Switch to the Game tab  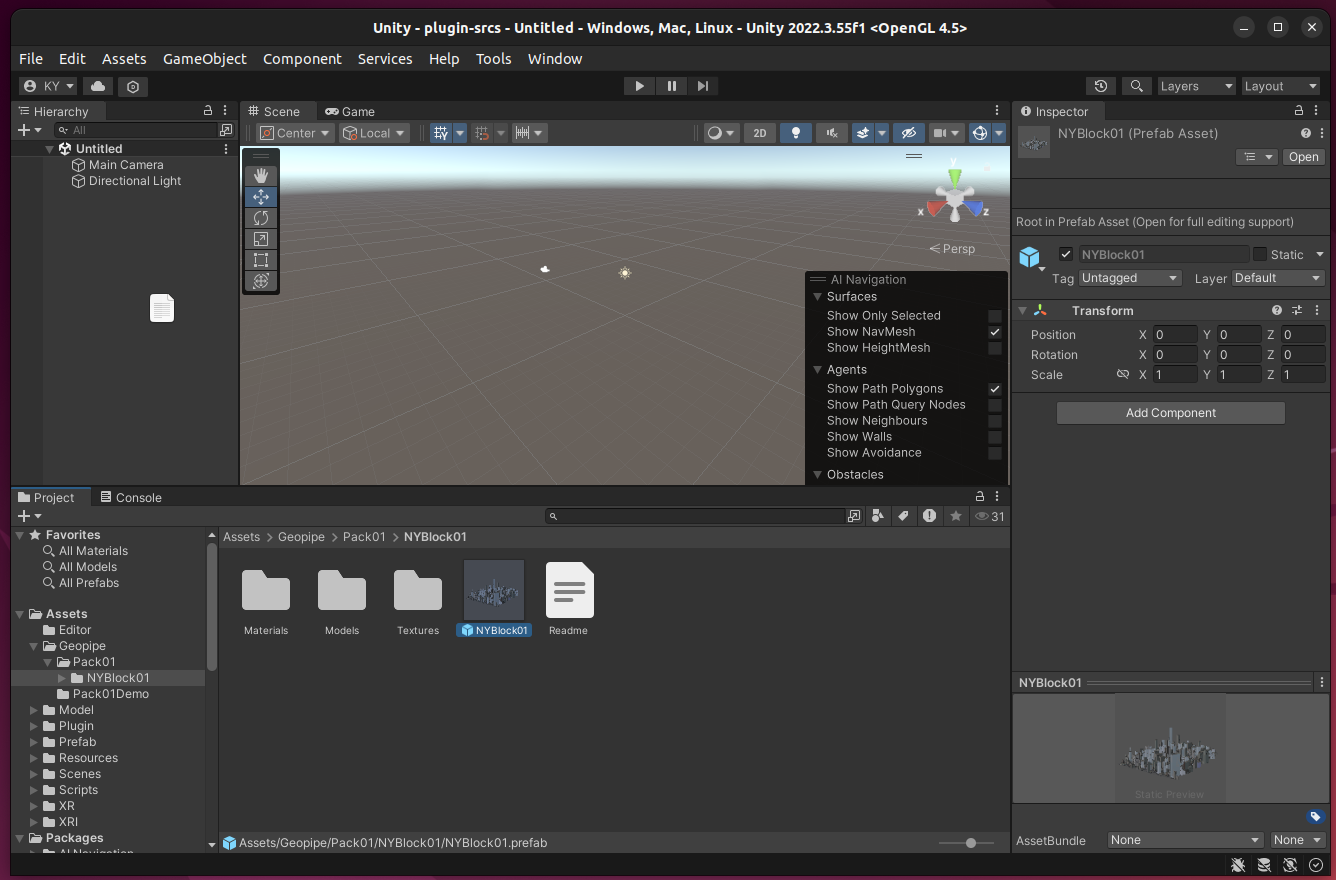350,111
